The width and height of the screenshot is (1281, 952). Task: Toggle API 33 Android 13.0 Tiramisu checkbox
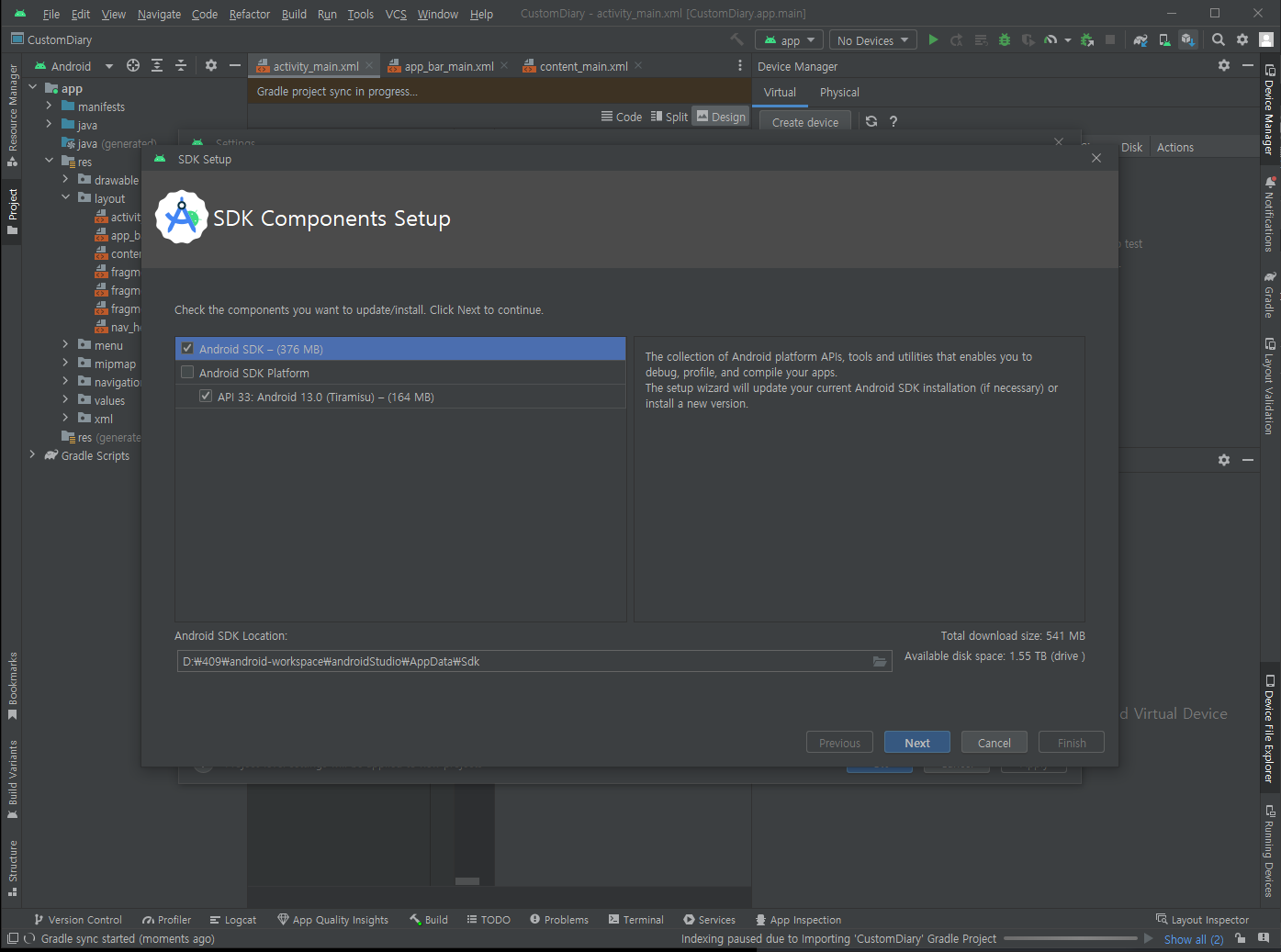[206, 397]
